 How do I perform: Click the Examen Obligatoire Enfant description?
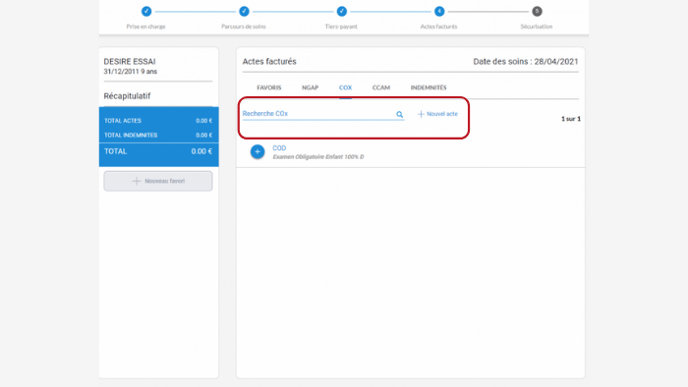coord(318,157)
